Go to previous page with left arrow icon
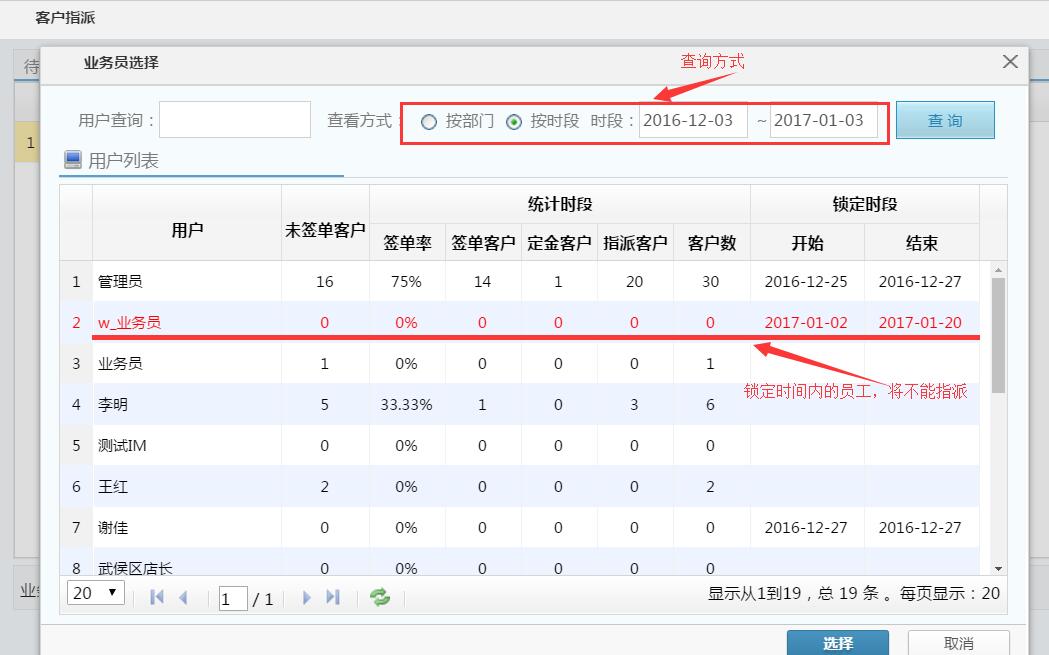The height and width of the screenshot is (655, 1049). (x=181, y=596)
